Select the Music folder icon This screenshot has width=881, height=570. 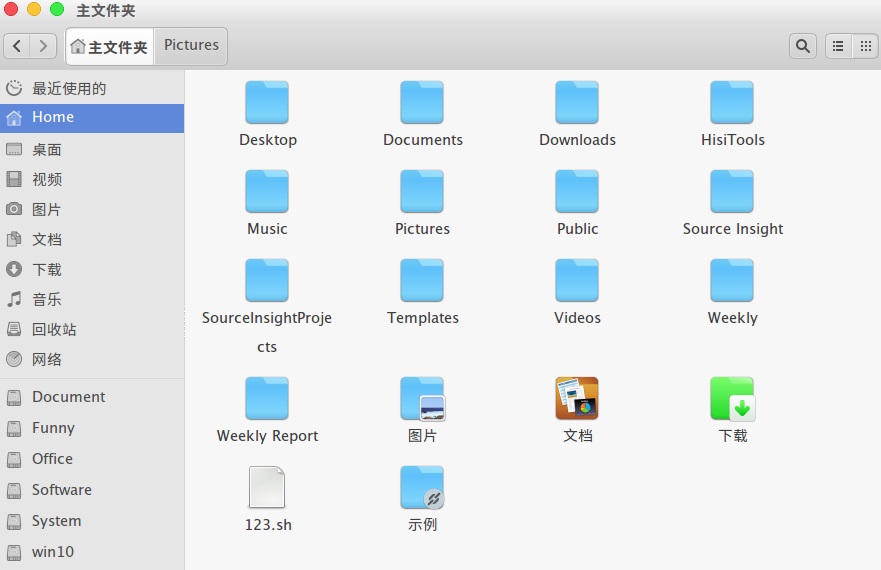[x=267, y=191]
